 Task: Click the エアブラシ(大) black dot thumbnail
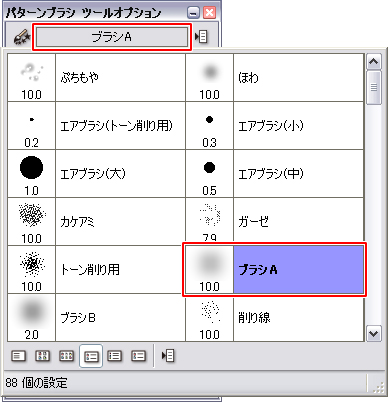tap(32, 167)
